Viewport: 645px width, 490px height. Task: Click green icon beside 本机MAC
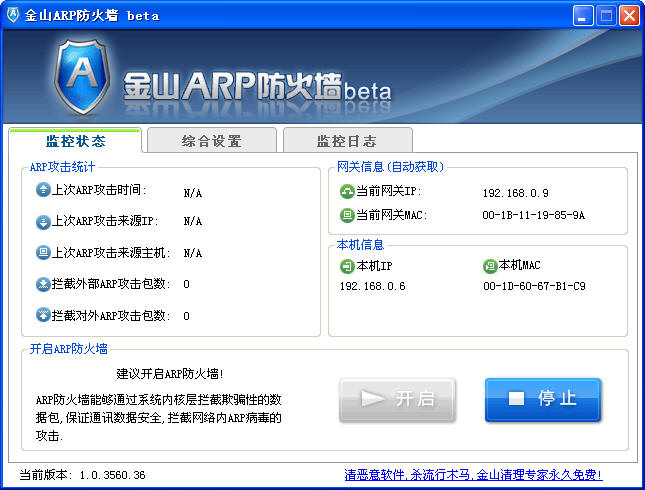(x=490, y=266)
